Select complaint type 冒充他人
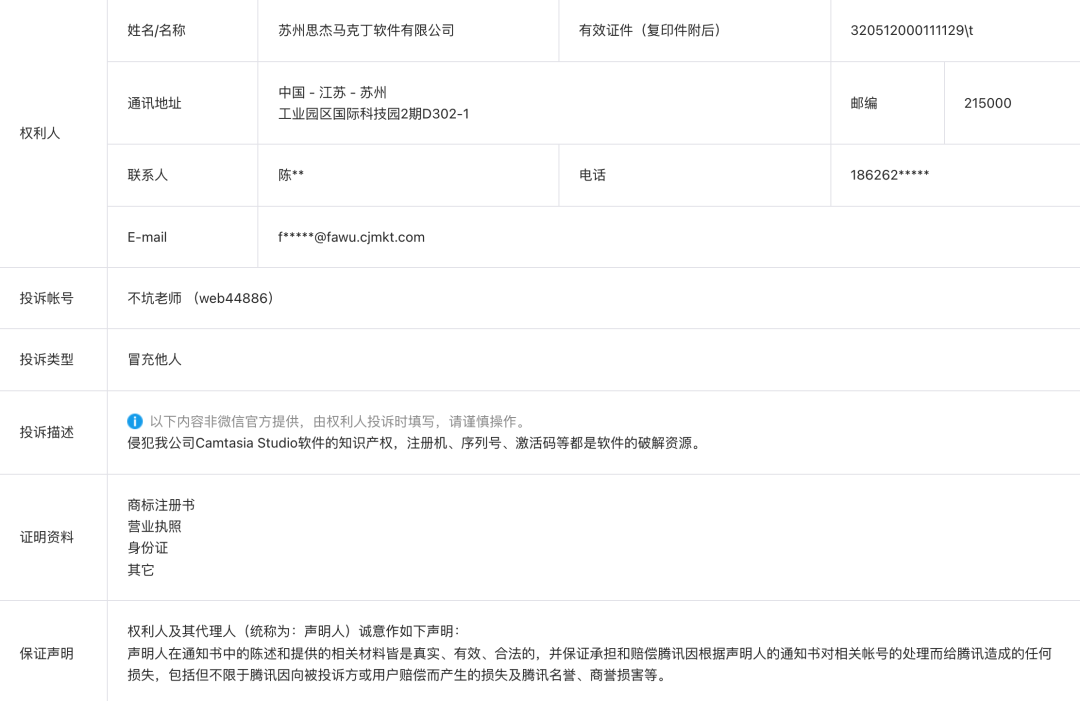Viewport: 1080px width, 701px height. (154, 359)
